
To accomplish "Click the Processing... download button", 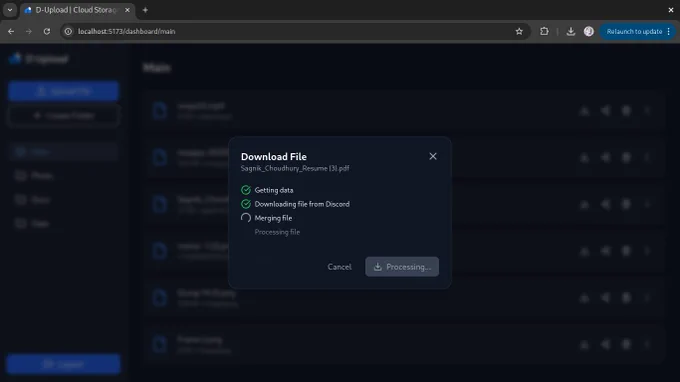I will (402, 267).
